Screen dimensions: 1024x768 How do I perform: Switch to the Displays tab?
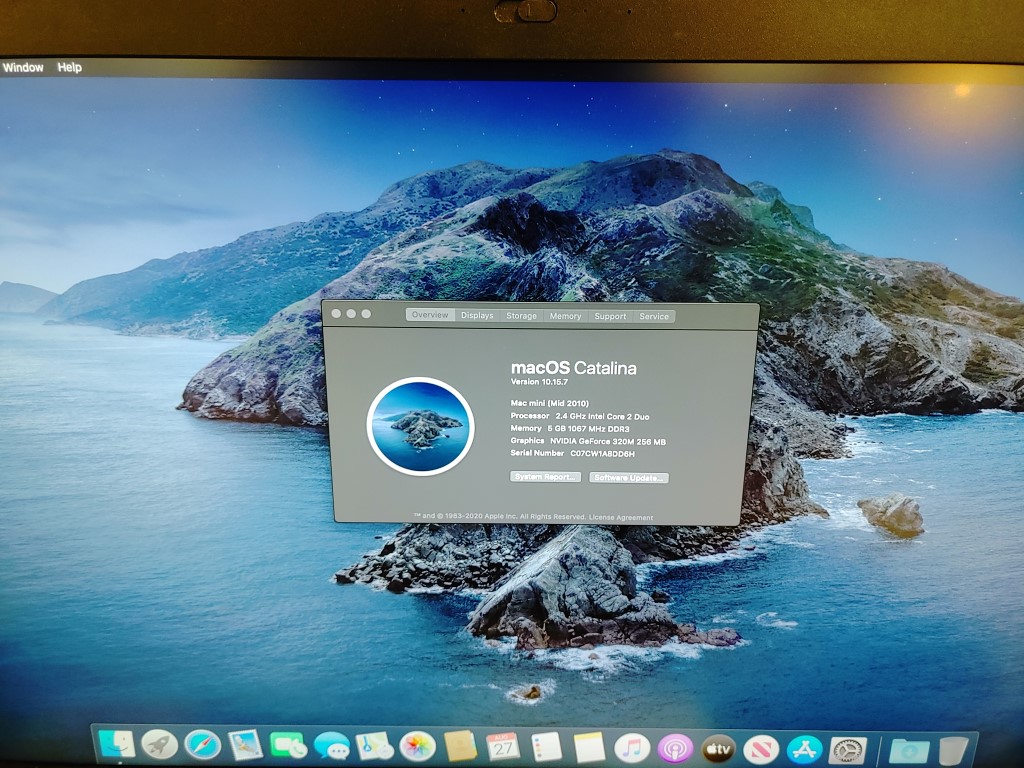[477, 315]
